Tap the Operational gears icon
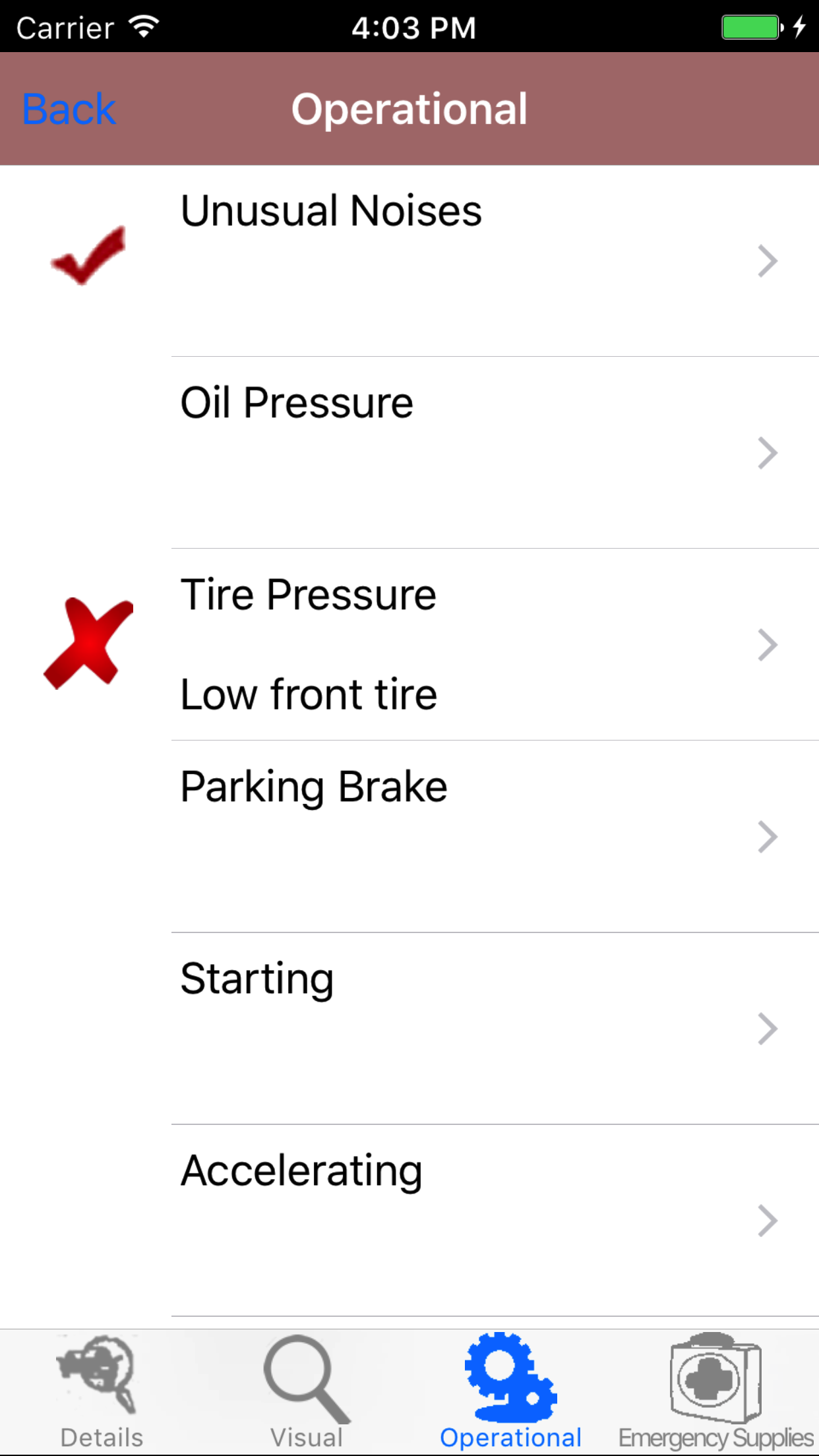The image size is (819, 1456). (510, 1377)
